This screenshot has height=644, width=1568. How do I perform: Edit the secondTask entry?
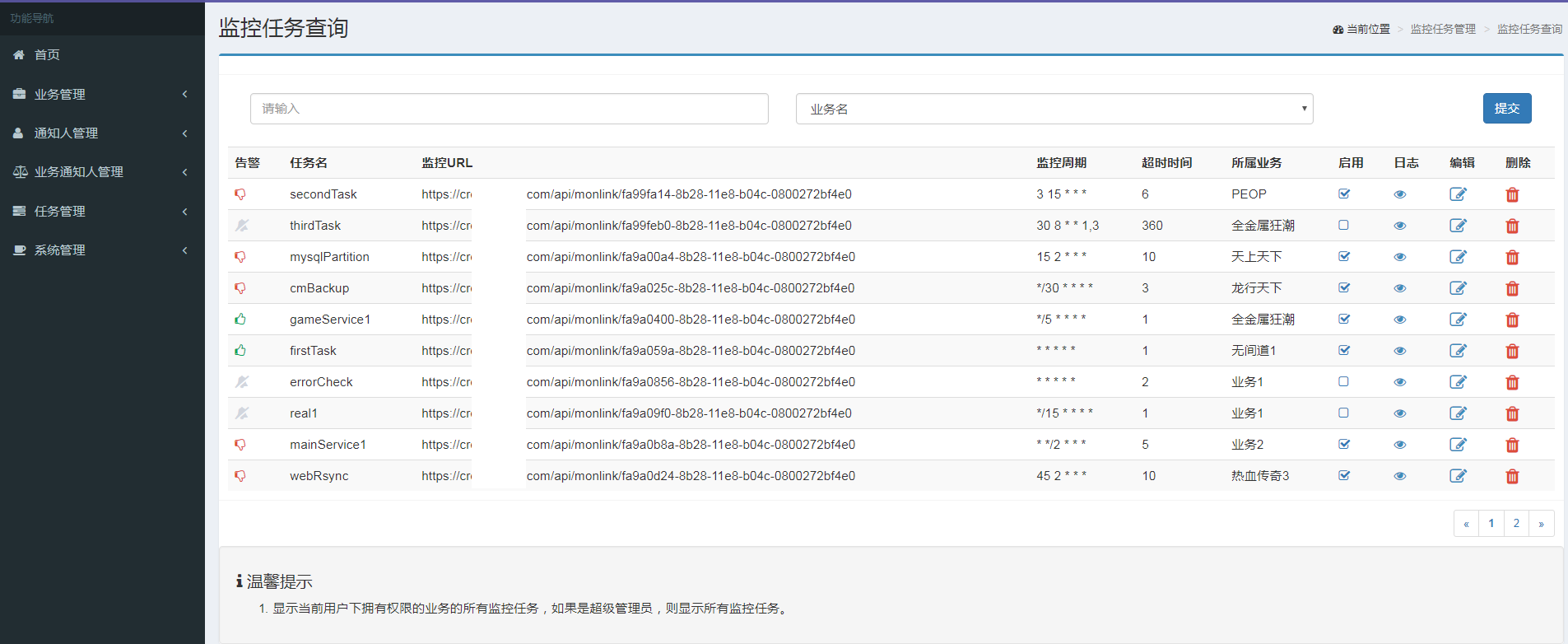[x=1458, y=194]
